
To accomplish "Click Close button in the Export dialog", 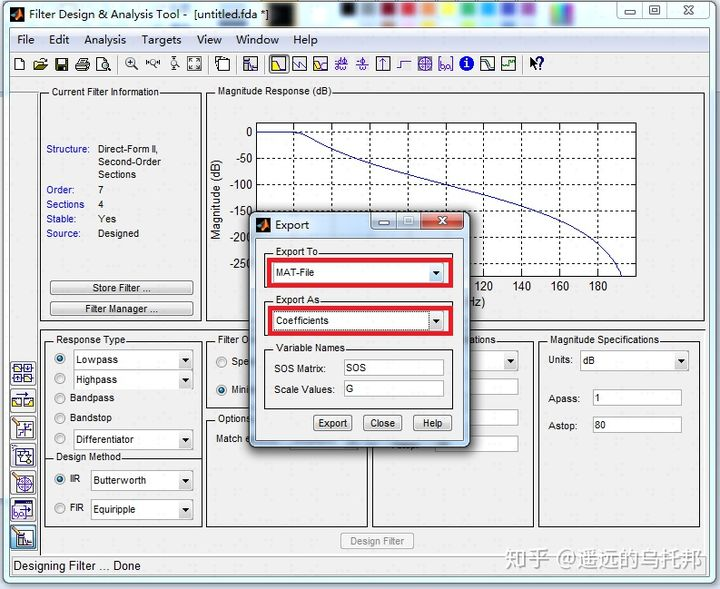I will (382, 423).
